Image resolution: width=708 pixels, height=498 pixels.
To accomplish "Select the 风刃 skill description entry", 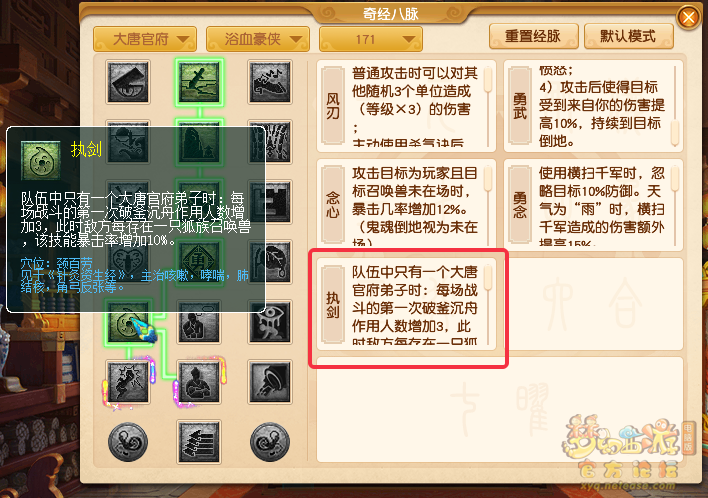I will click(406, 106).
